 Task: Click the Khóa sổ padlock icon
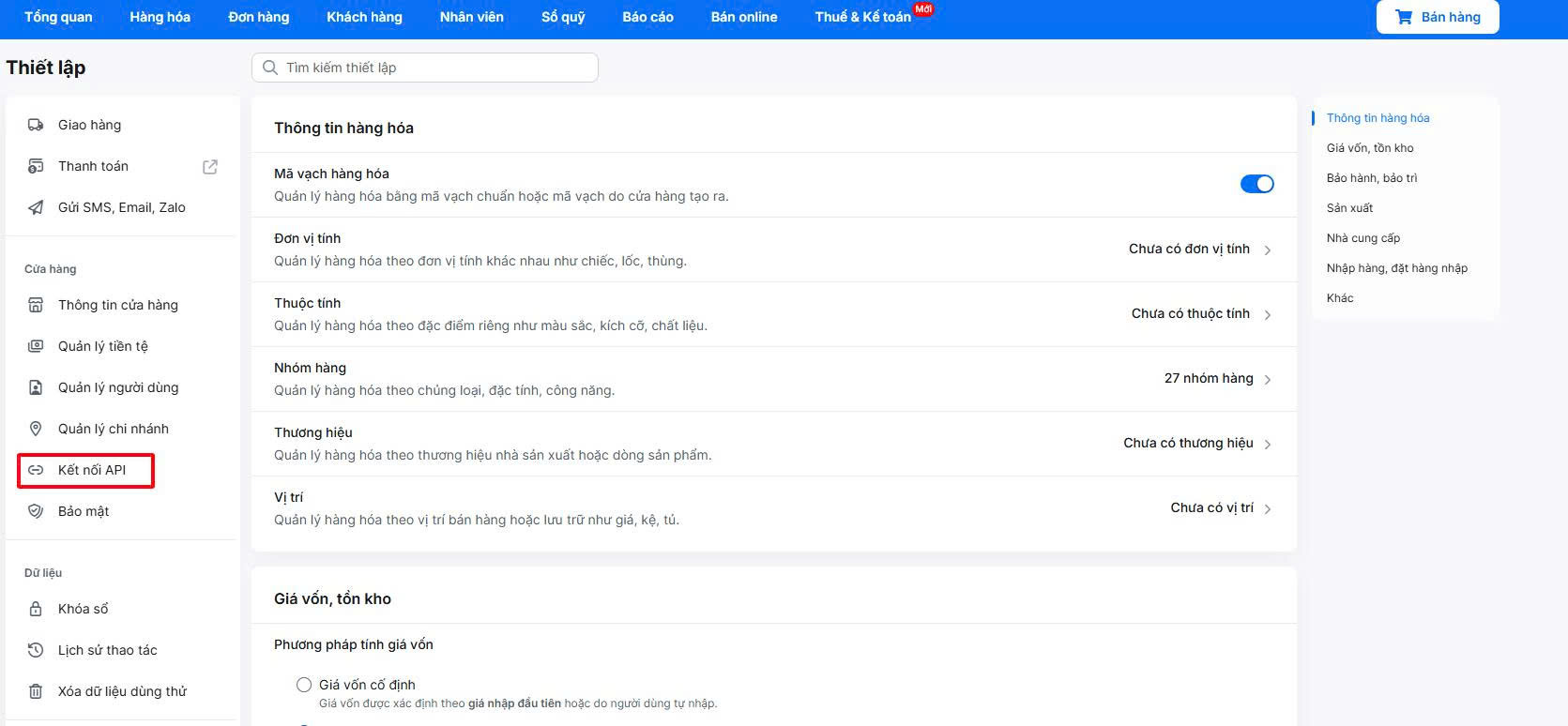tap(36, 609)
